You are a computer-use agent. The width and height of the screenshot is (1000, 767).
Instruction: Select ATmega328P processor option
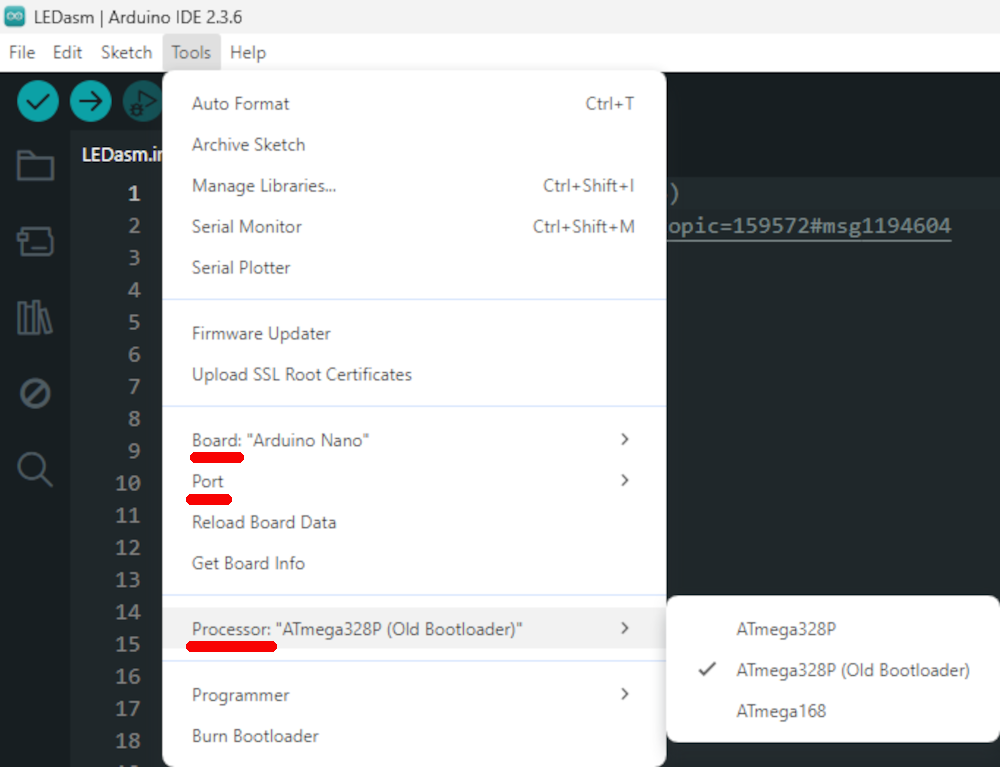pyautogui.click(x=833, y=629)
